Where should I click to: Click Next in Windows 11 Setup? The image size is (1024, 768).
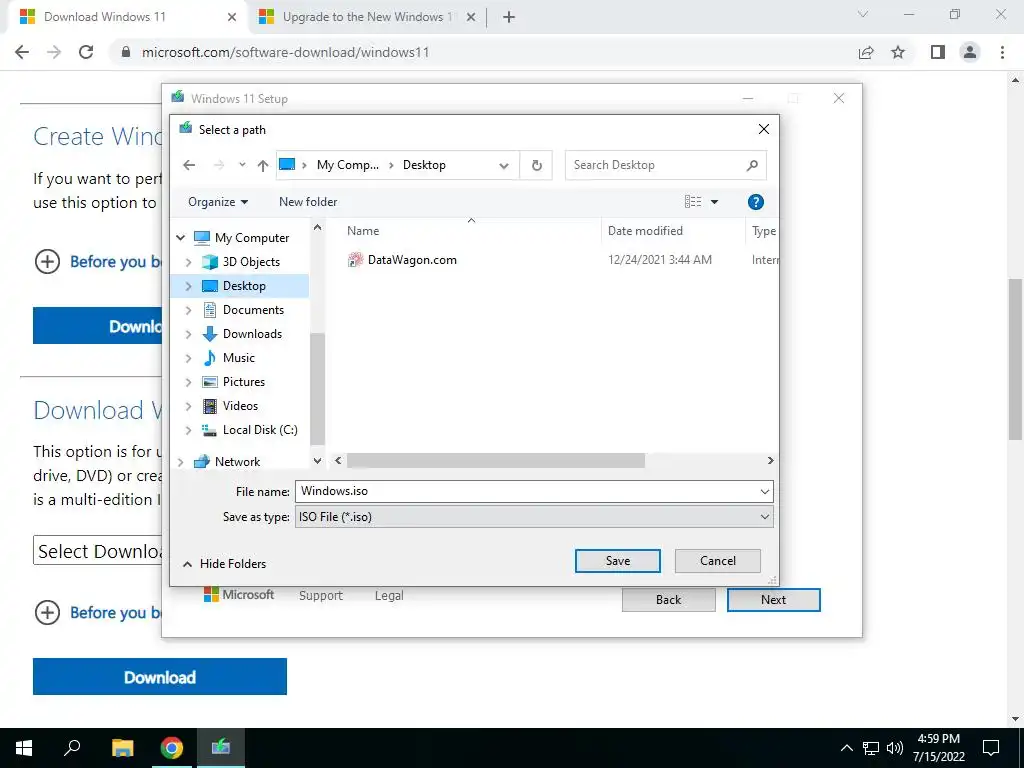tap(773, 600)
